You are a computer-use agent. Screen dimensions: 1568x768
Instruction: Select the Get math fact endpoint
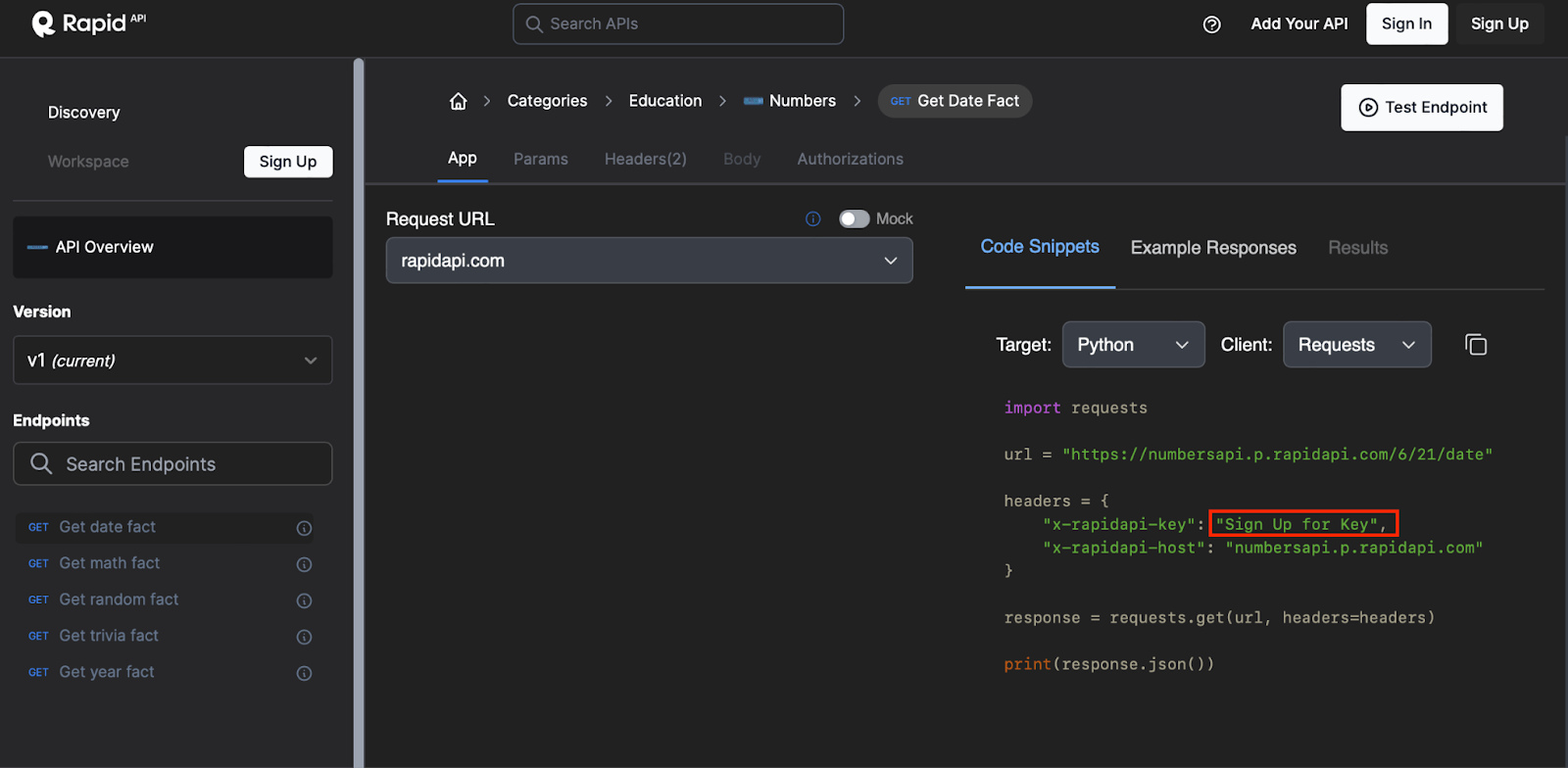click(x=165, y=564)
